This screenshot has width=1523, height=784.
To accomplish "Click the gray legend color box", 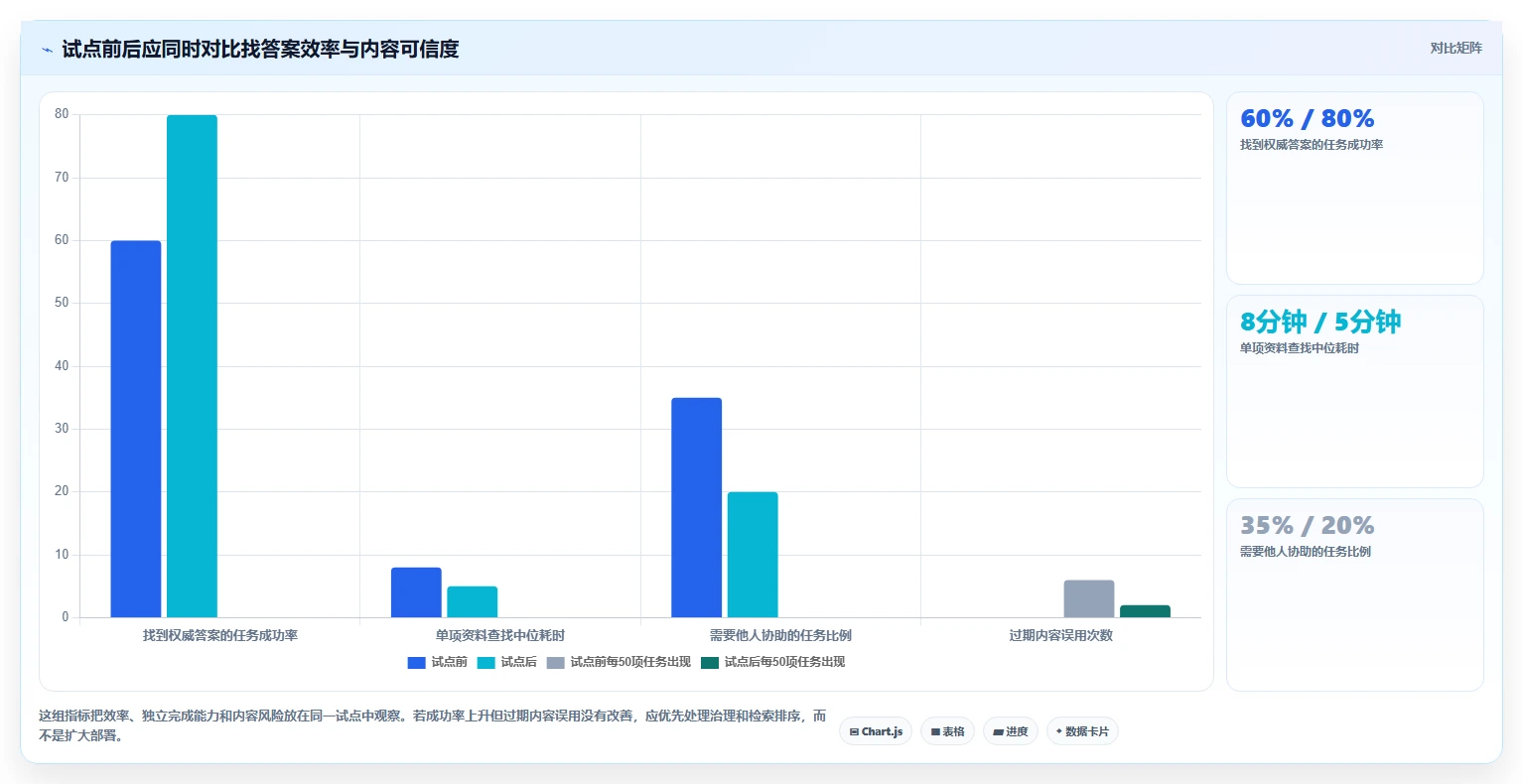I will [555, 663].
